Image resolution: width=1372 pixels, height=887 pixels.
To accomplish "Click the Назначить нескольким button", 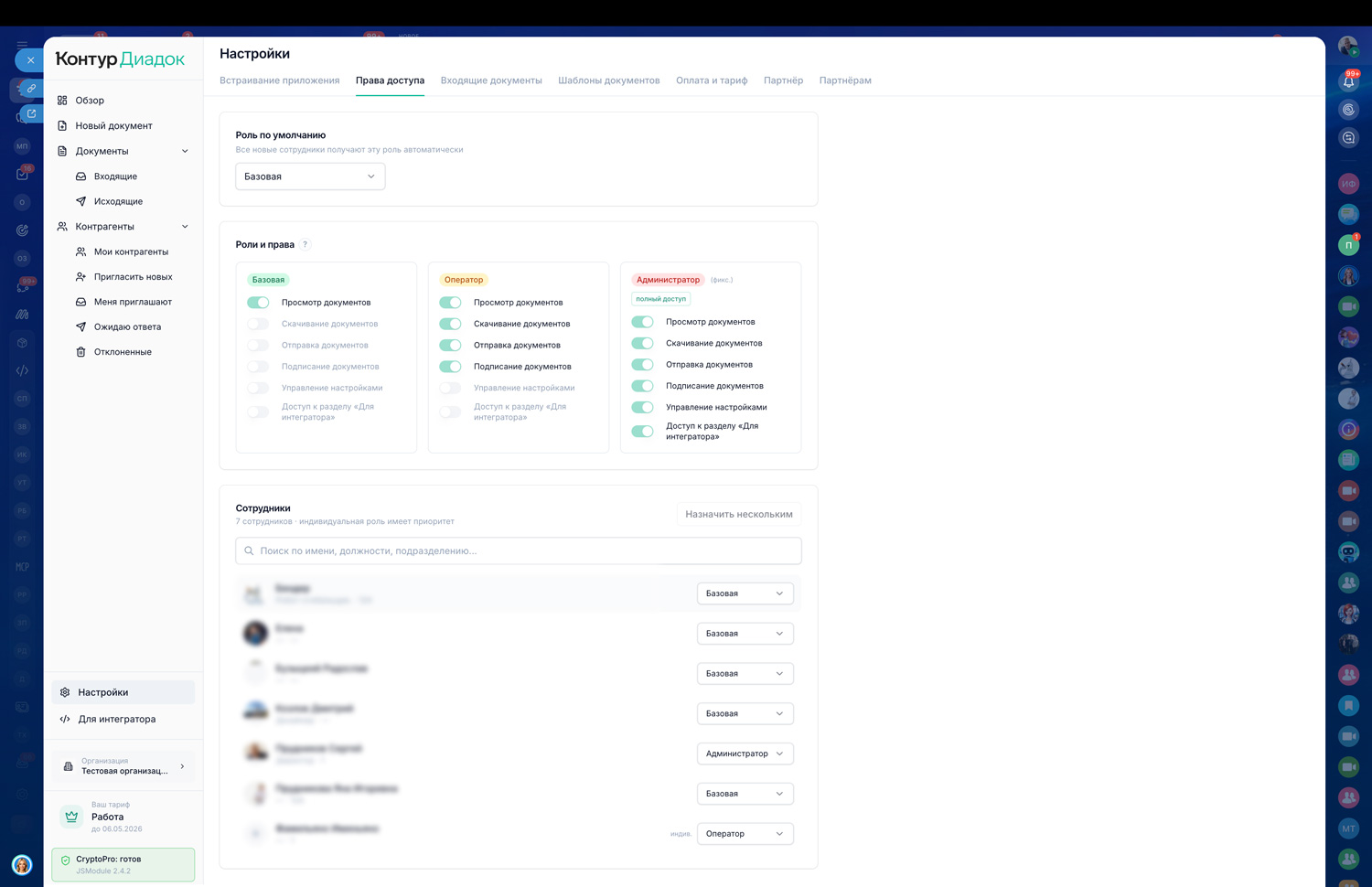I will (738, 514).
